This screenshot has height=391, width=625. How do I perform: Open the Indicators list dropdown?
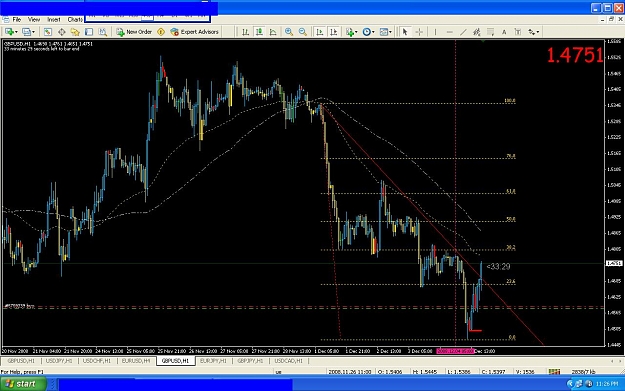point(351,32)
